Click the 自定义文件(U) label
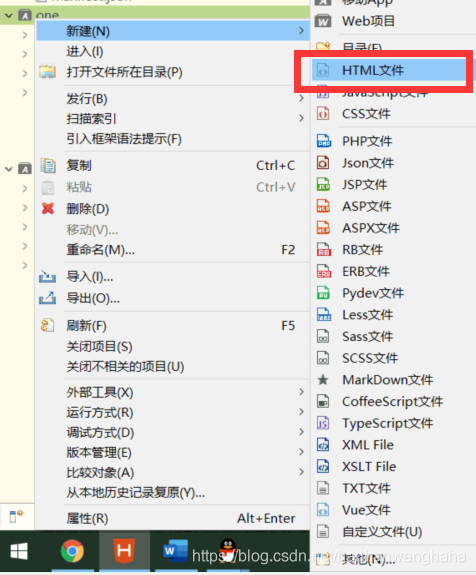The image size is (476, 575). [x=382, y=531]
